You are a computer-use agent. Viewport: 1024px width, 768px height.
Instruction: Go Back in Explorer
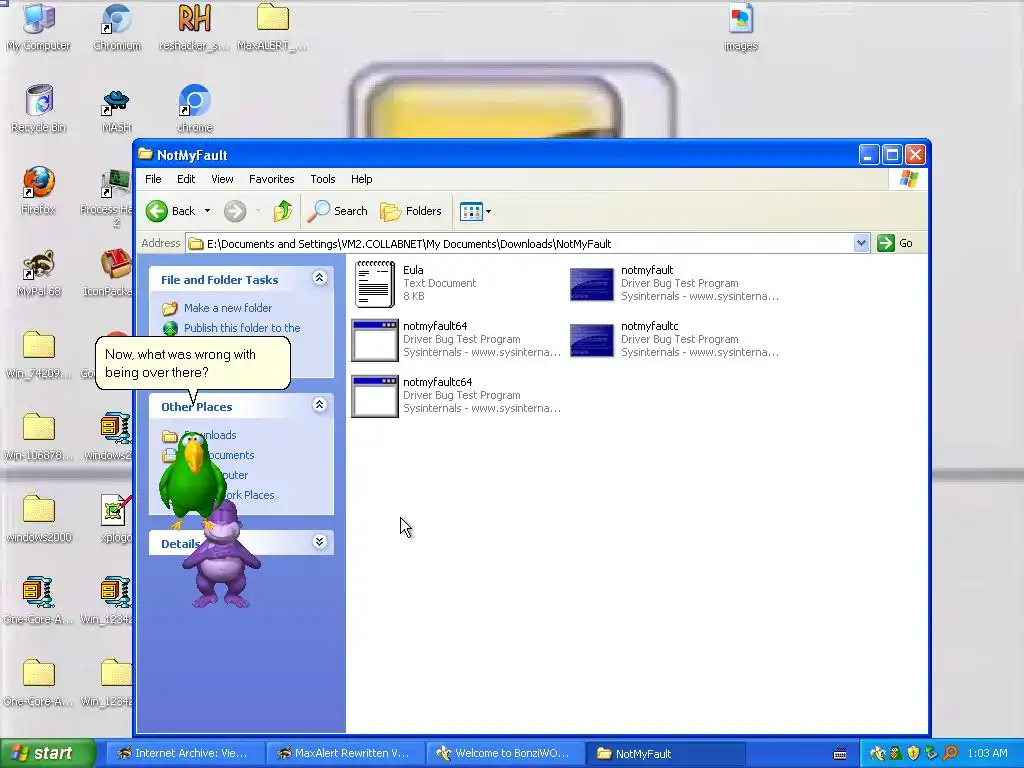(170, 211)
